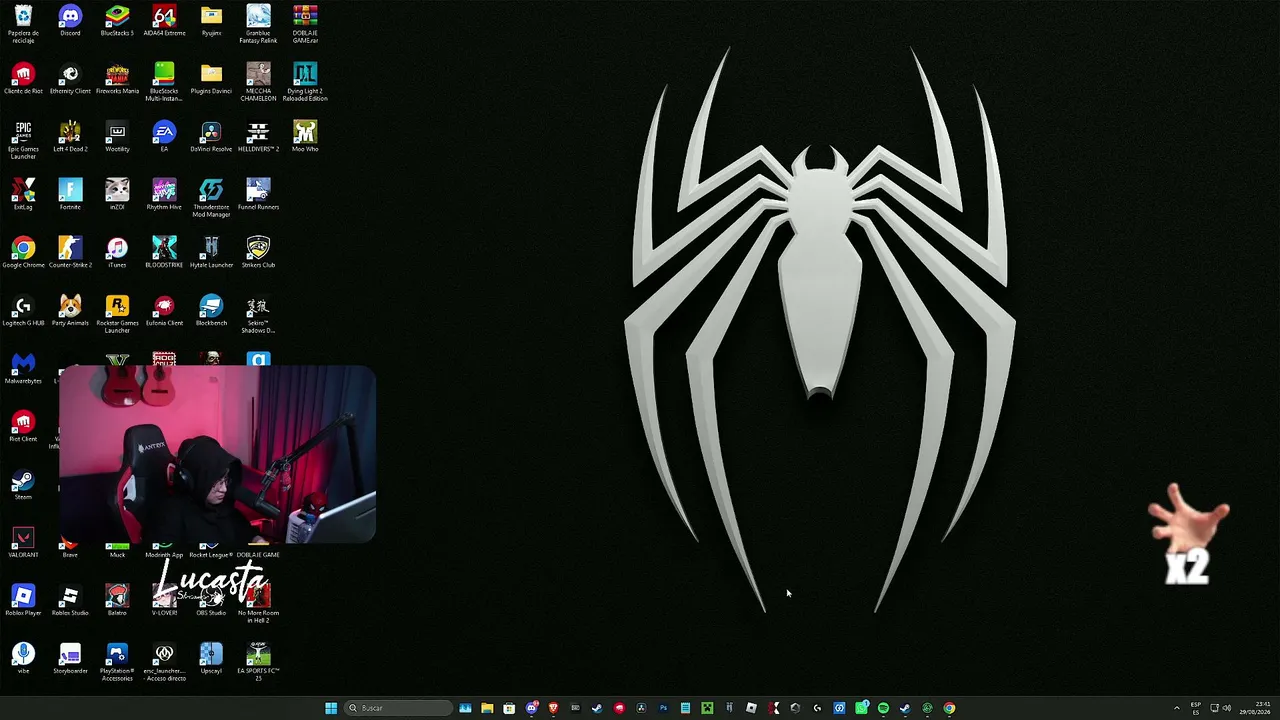This screenshot has width=1280, height=720.
Task: Select the BLOODSTRIKE desktop icon
Action: (164, 253)
